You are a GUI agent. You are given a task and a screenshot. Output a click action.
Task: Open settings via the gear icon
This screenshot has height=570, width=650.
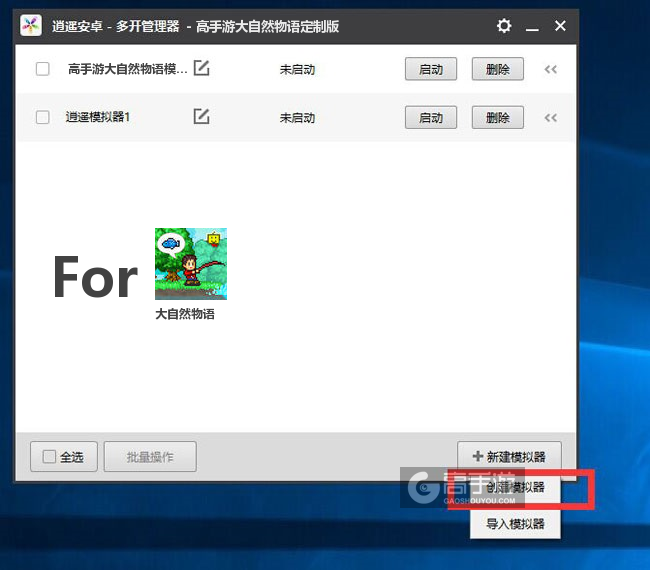tap(504, 26)
